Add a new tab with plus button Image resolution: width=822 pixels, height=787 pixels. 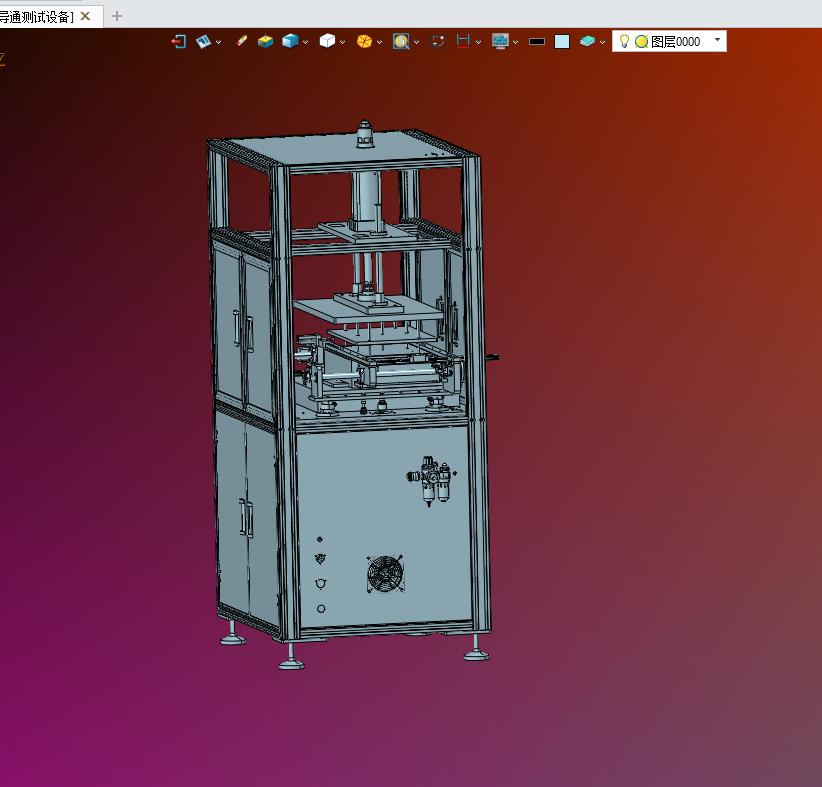(x=117, y=16)
